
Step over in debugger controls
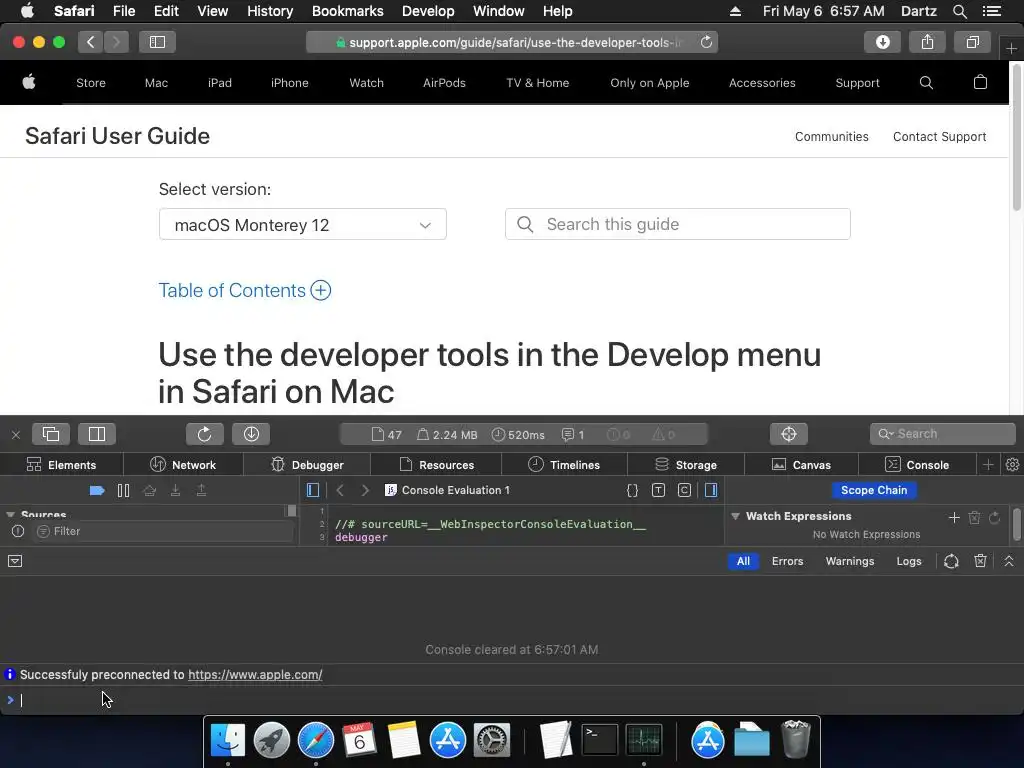click(x=150, y=490)
